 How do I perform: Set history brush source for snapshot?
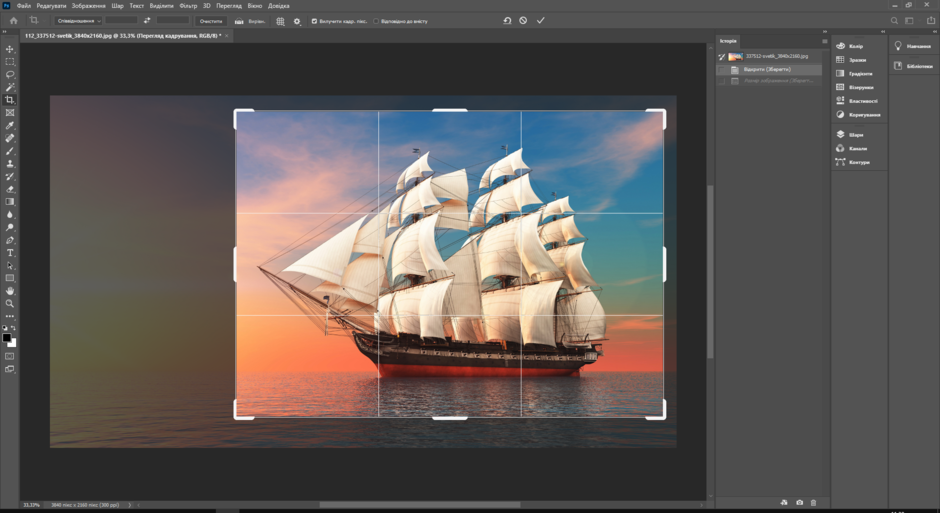pyautogui.click(x=722, y=56)
